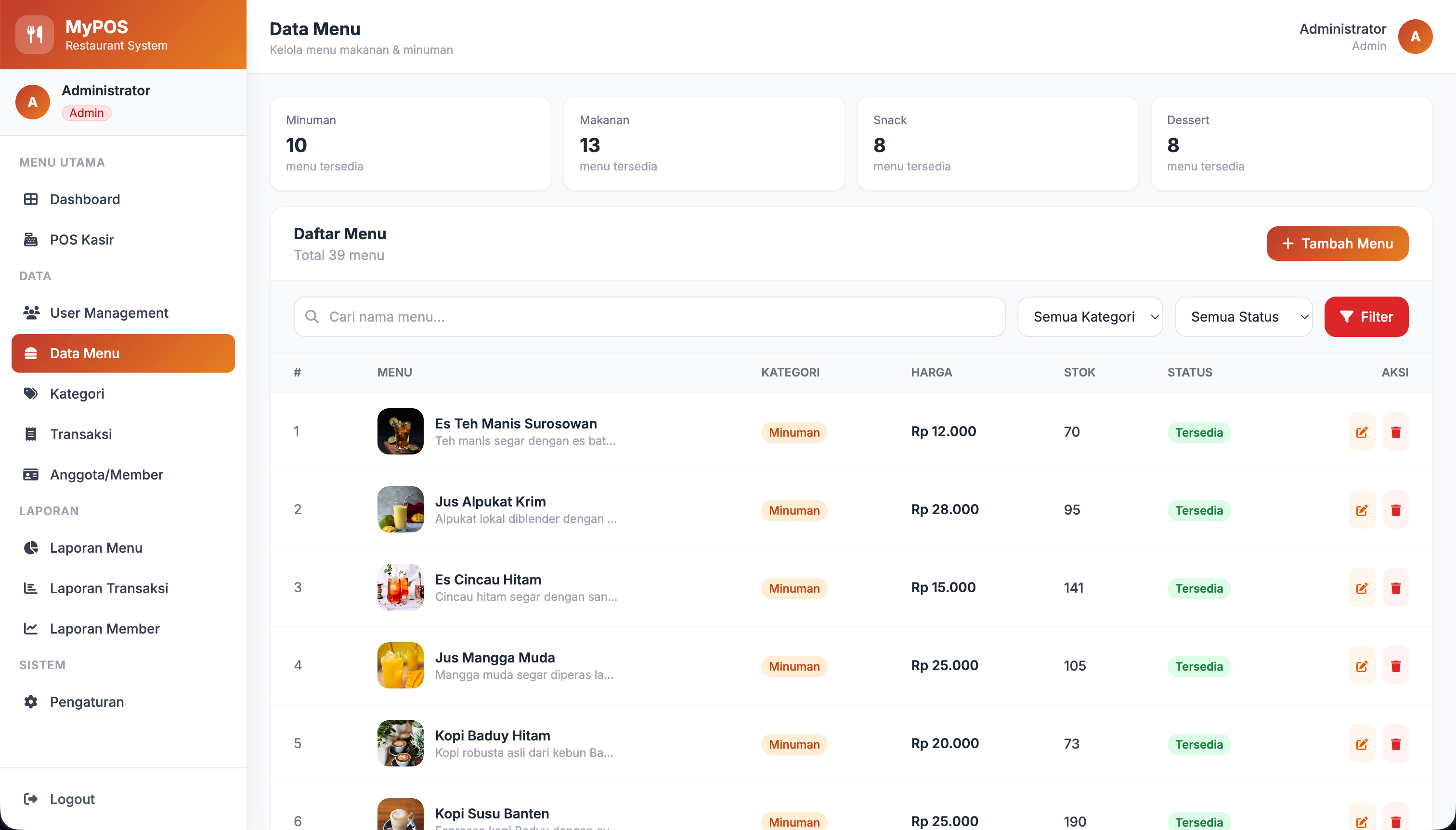Click the price Rp 28.000

[x=945, y=510]
